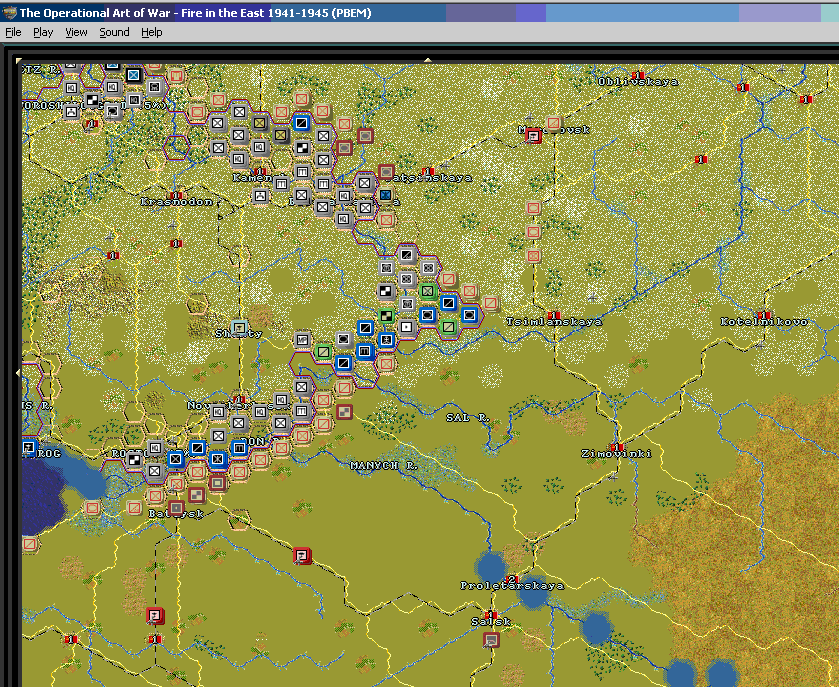Click the Proletarskaya town label
839x687 pixels.
512,586
